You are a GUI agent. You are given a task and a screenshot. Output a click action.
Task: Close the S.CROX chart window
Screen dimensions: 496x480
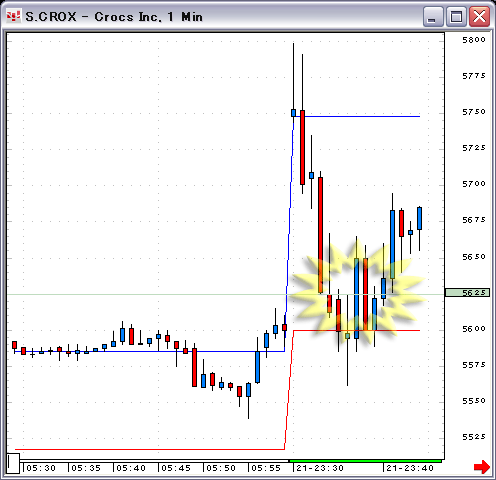(479, 16)
